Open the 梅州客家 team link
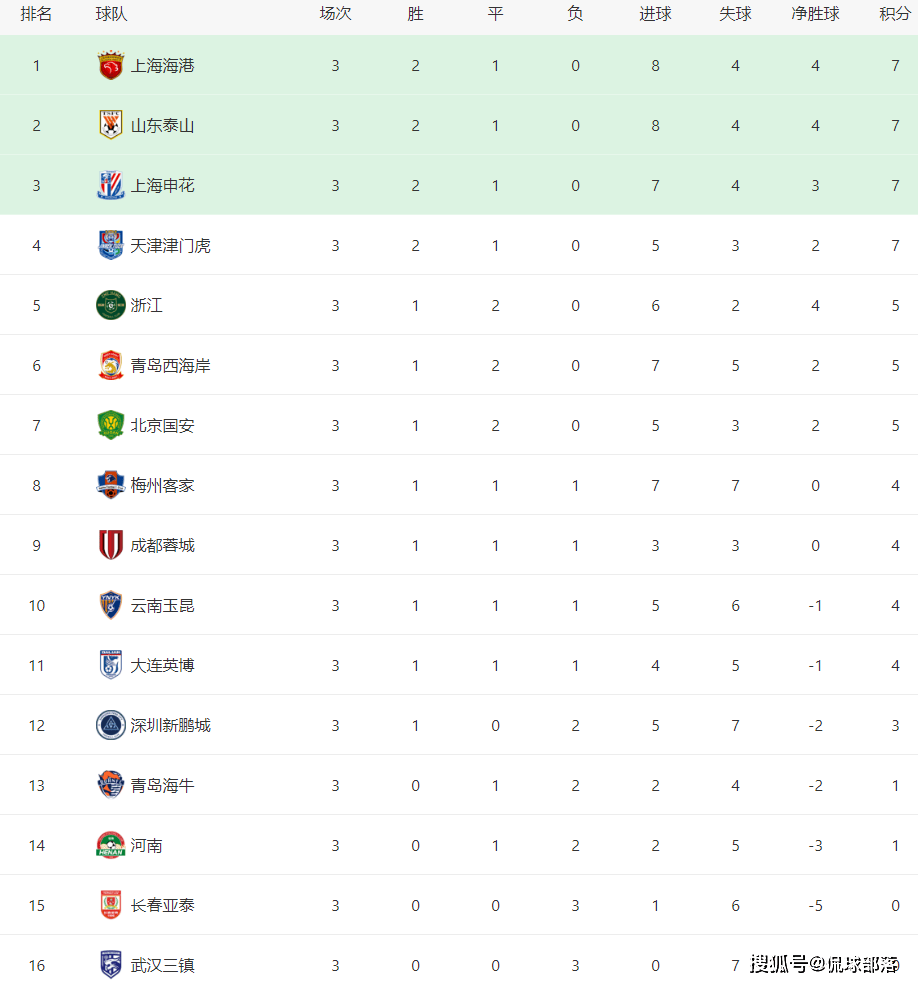 163,485
